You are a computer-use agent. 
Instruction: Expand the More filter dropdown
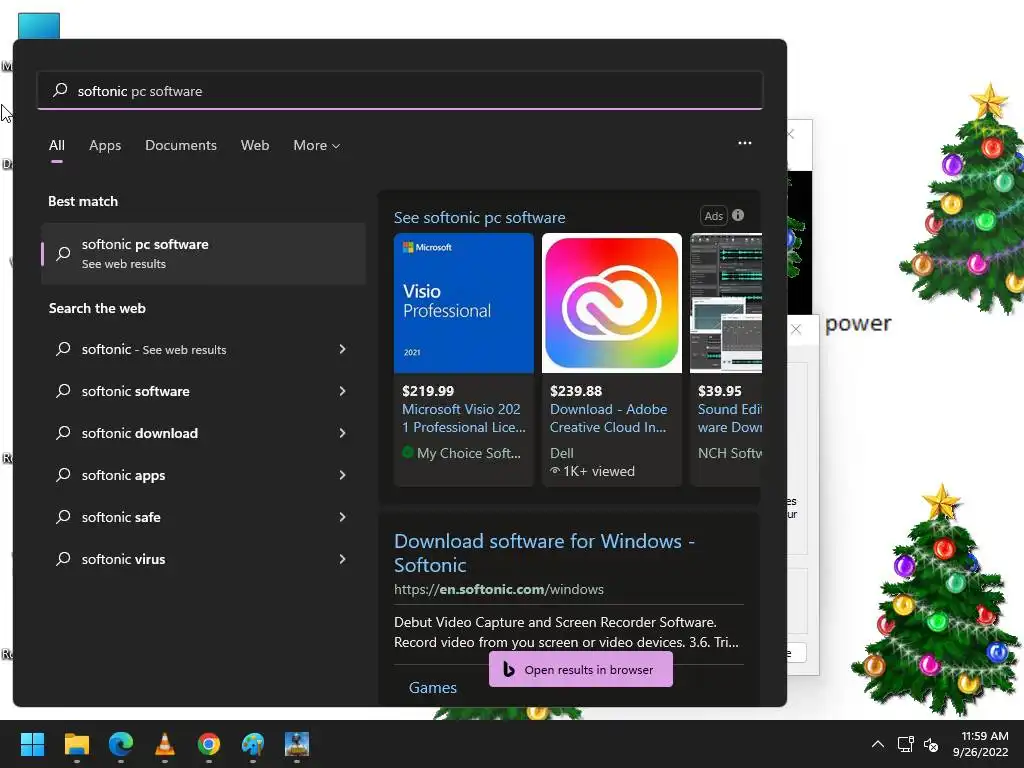(x=317, y=146)
